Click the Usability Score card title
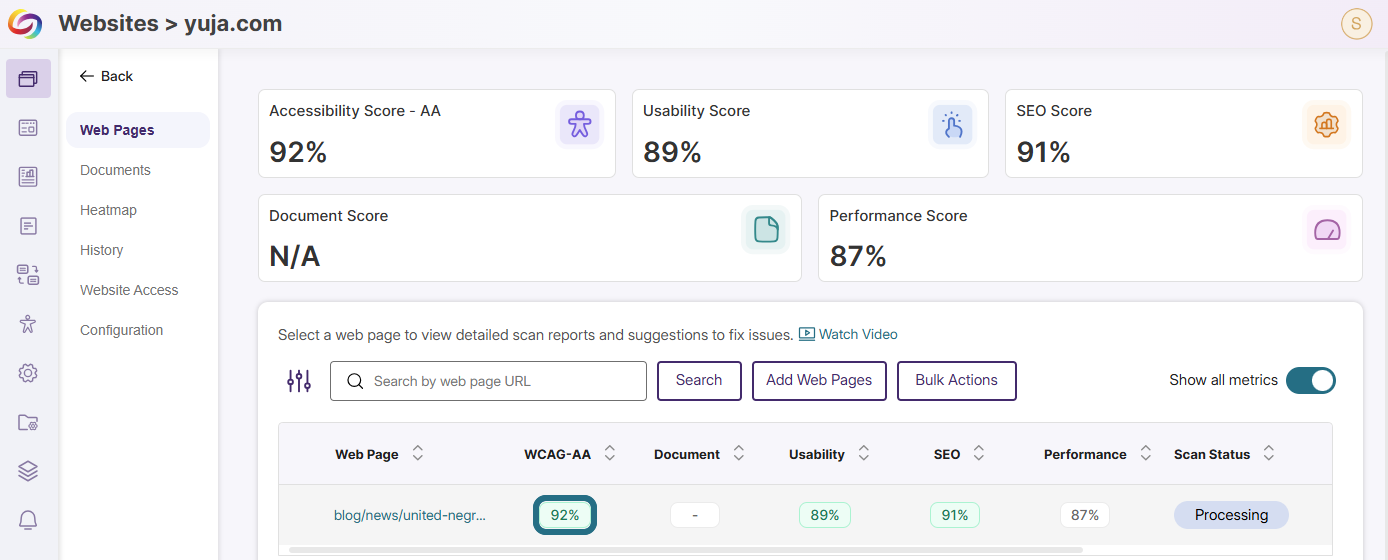Screen dimensions: 1388x560 (697, 111)
